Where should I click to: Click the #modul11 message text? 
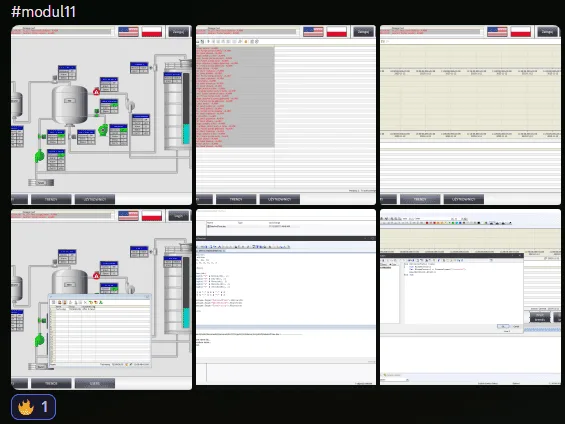pyautogui.click(x=43, y=12)
